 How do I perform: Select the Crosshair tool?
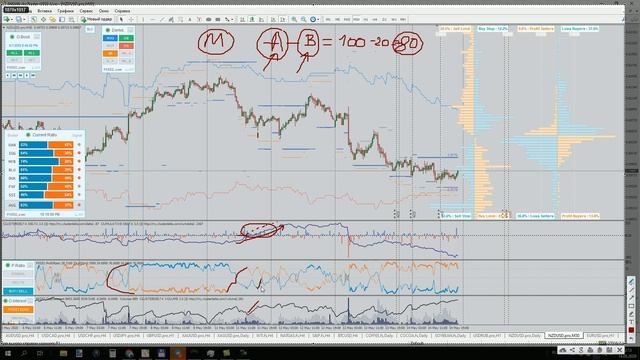pos(131,19)
